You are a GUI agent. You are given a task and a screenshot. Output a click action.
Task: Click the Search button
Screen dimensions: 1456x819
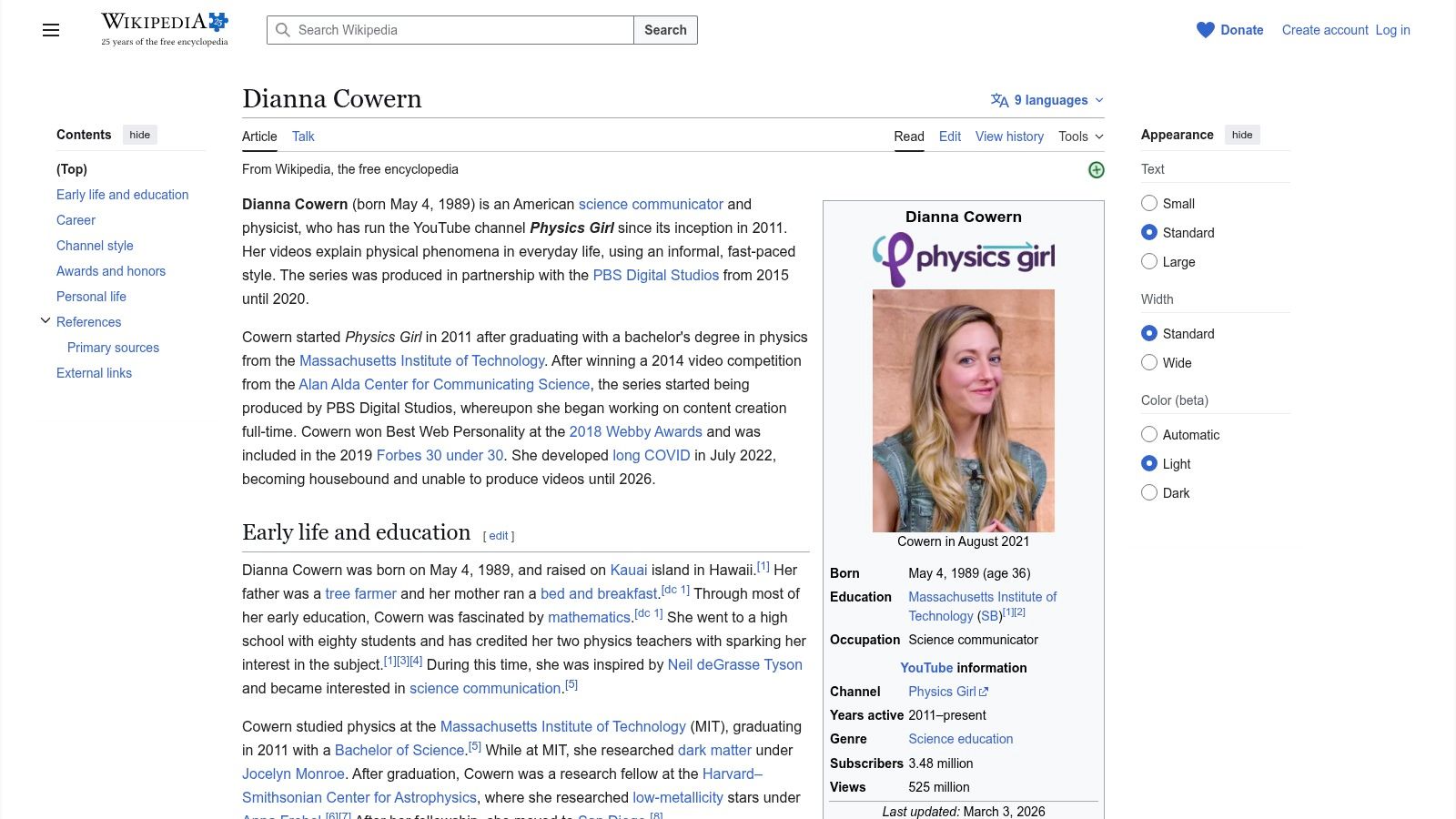(665, 30)
